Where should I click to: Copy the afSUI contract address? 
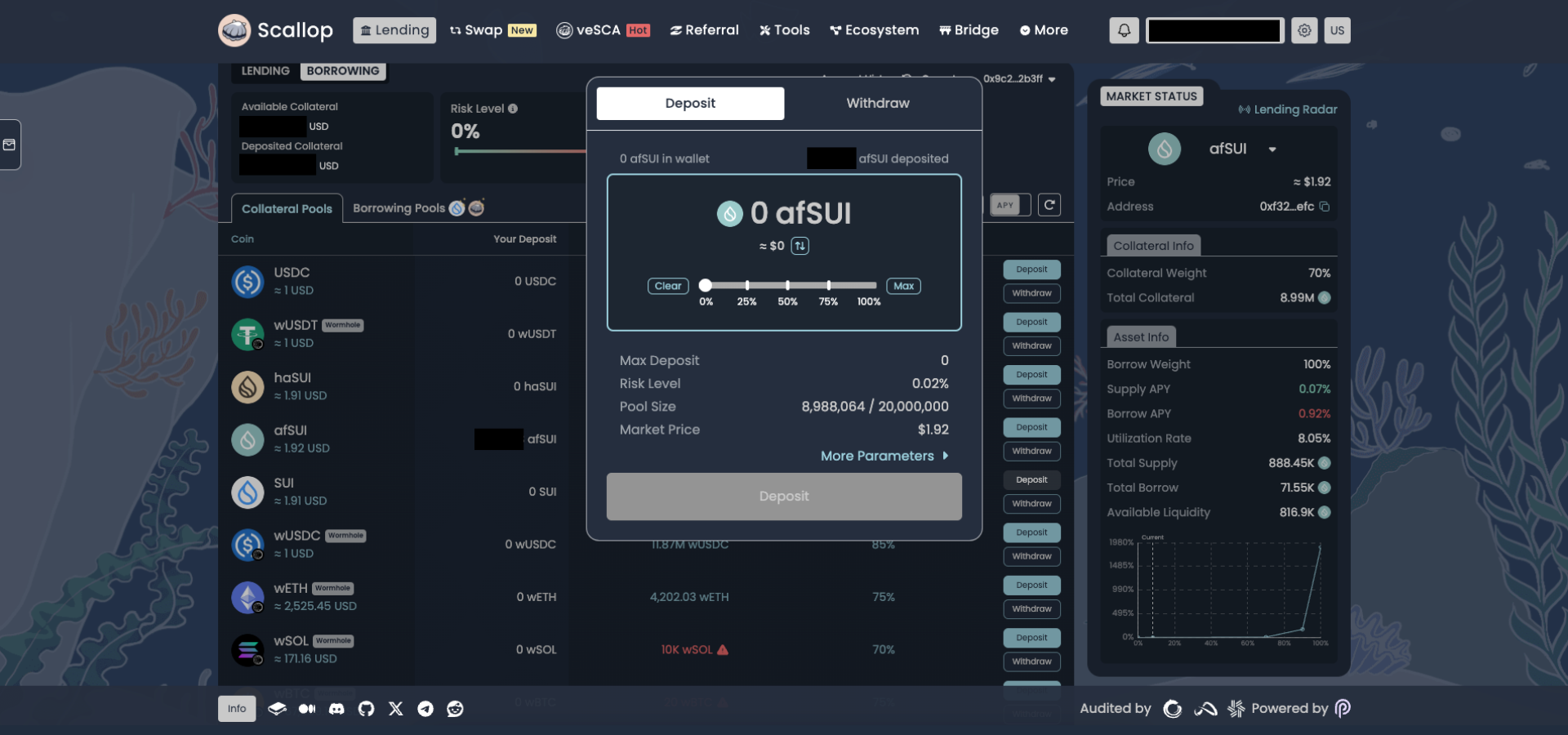1325,207
